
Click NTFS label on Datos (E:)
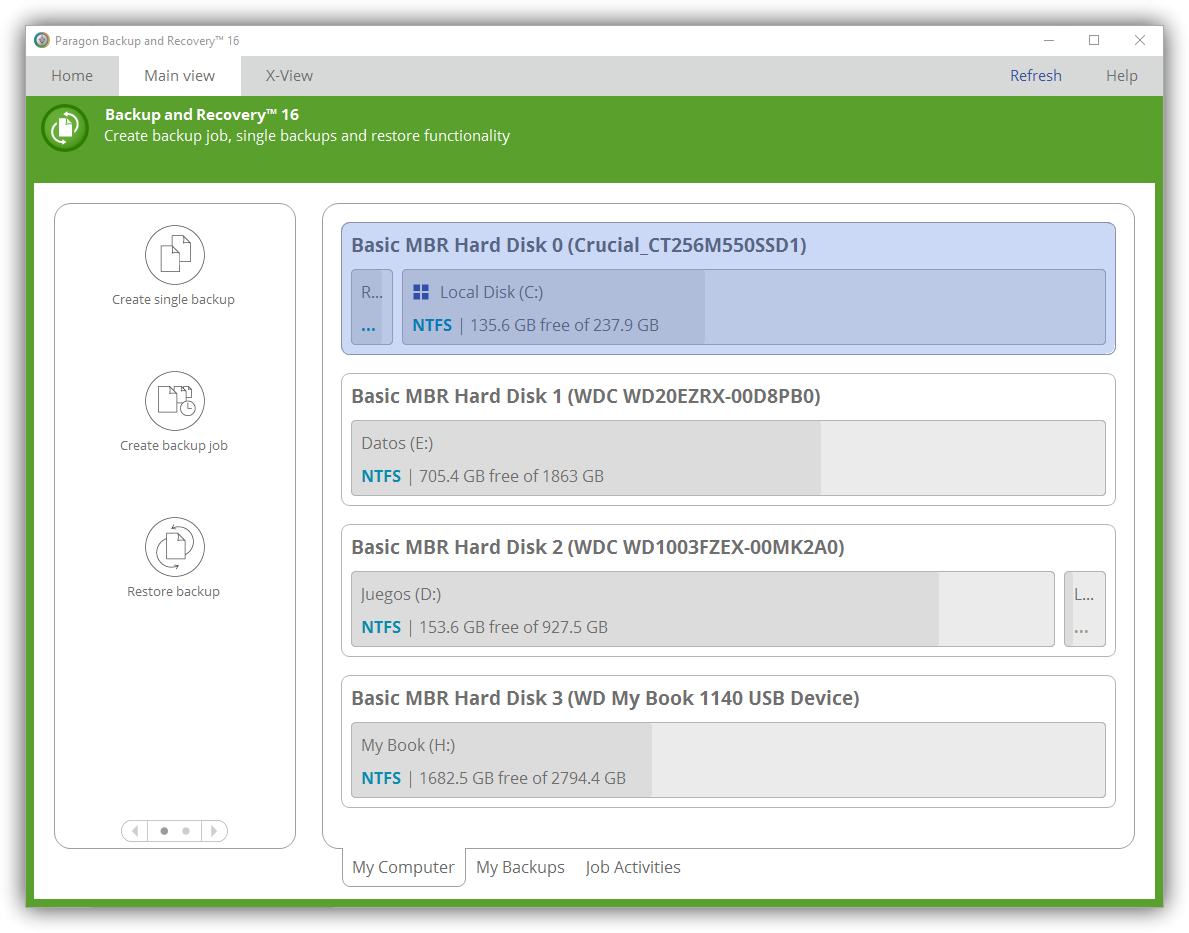pos(381,476)
